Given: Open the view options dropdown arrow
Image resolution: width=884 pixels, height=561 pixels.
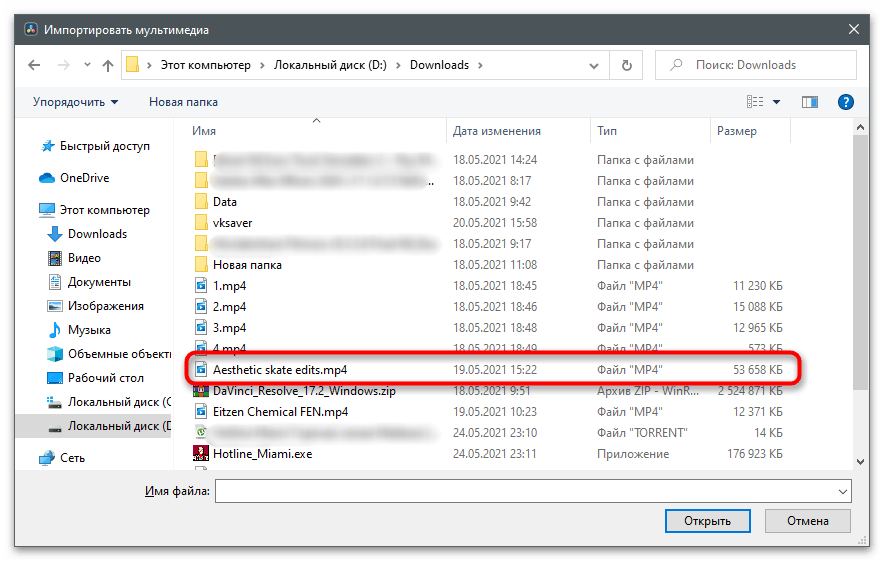Looking at the screenshot, I should click(x=776, y=102).
